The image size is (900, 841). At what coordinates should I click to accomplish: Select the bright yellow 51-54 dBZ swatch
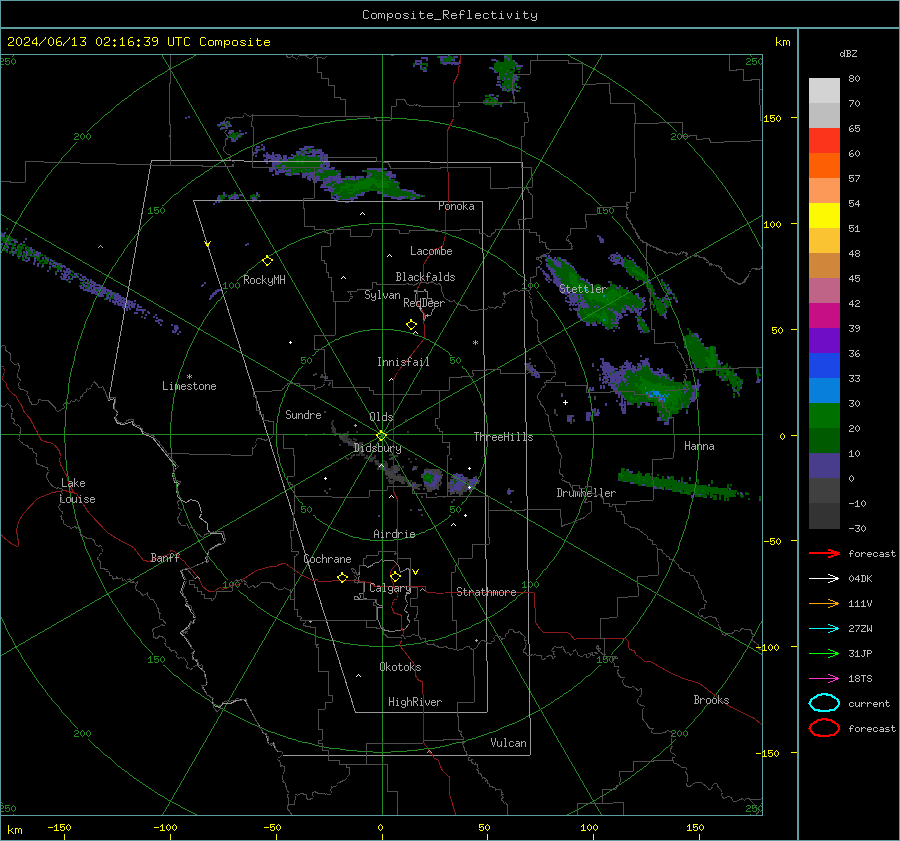(x=824, y=216)
